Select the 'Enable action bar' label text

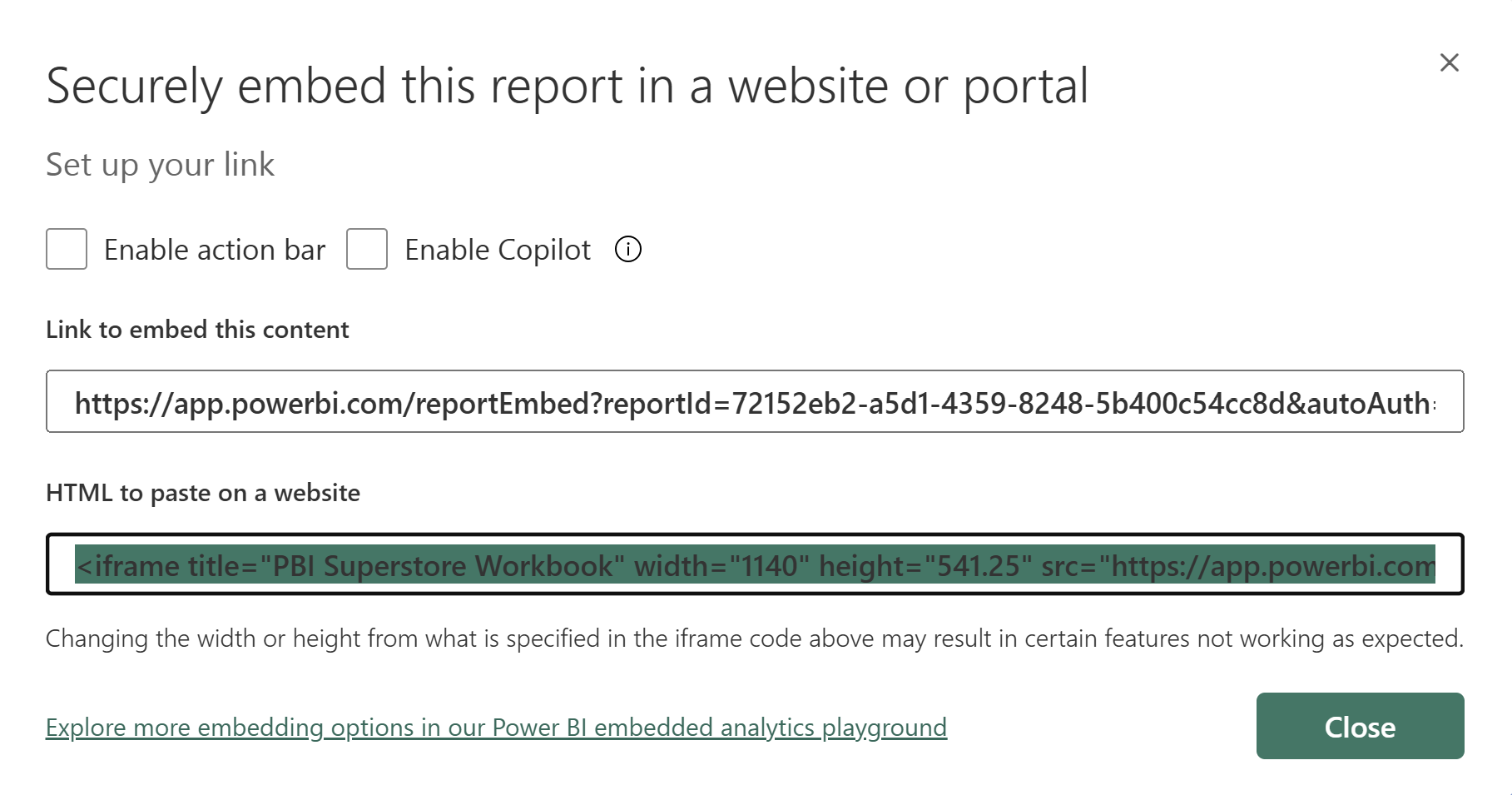click(x=215, y=250)
